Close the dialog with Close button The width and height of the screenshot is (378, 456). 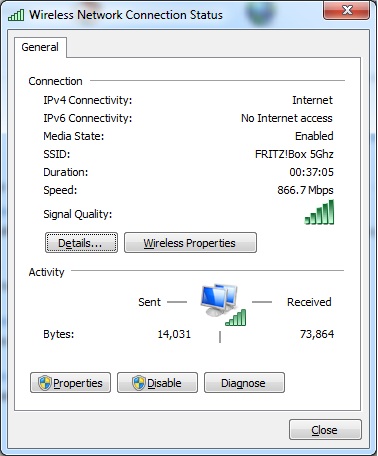coord(325,430)
